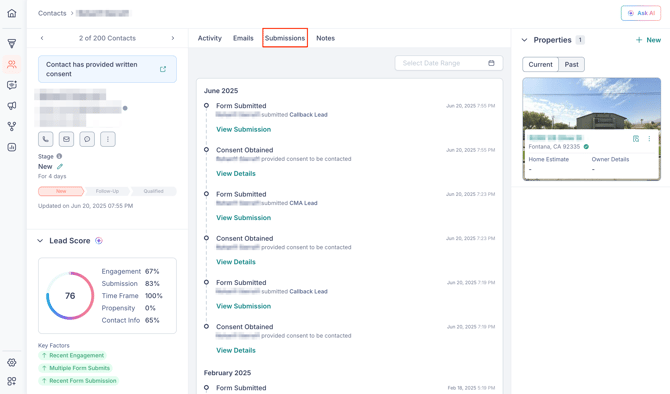Open the Home icon in the sidebar
This screenshot has height=394, width=670.
(12, 13)
